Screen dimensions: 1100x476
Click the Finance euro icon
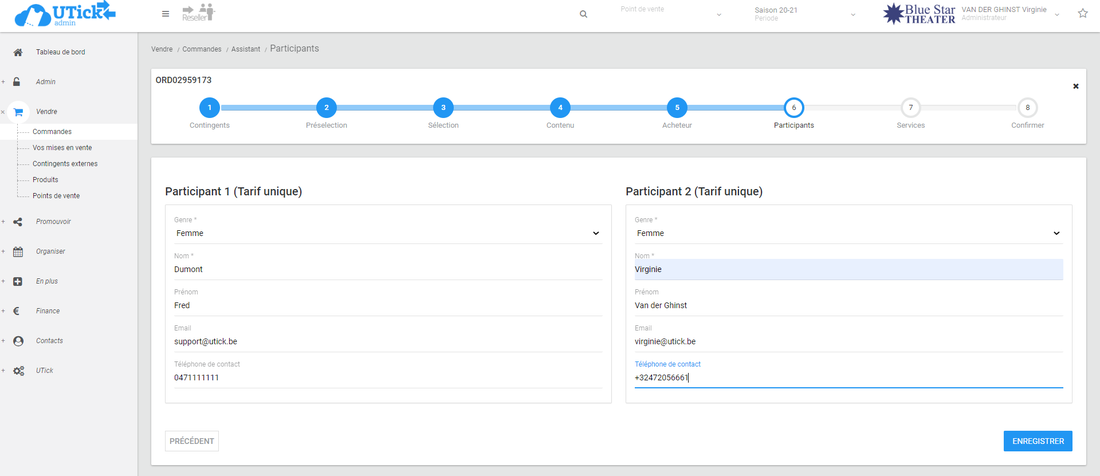tap(18, 311)
